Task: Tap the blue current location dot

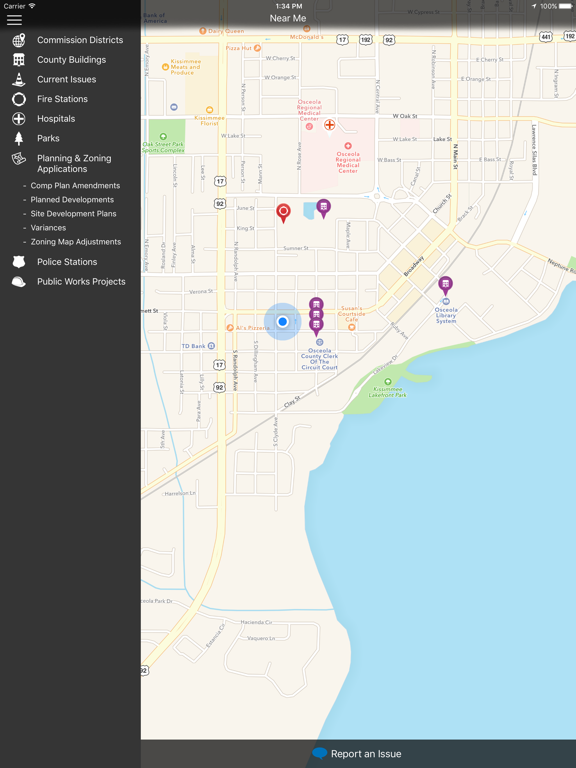Action: [282, 322]
